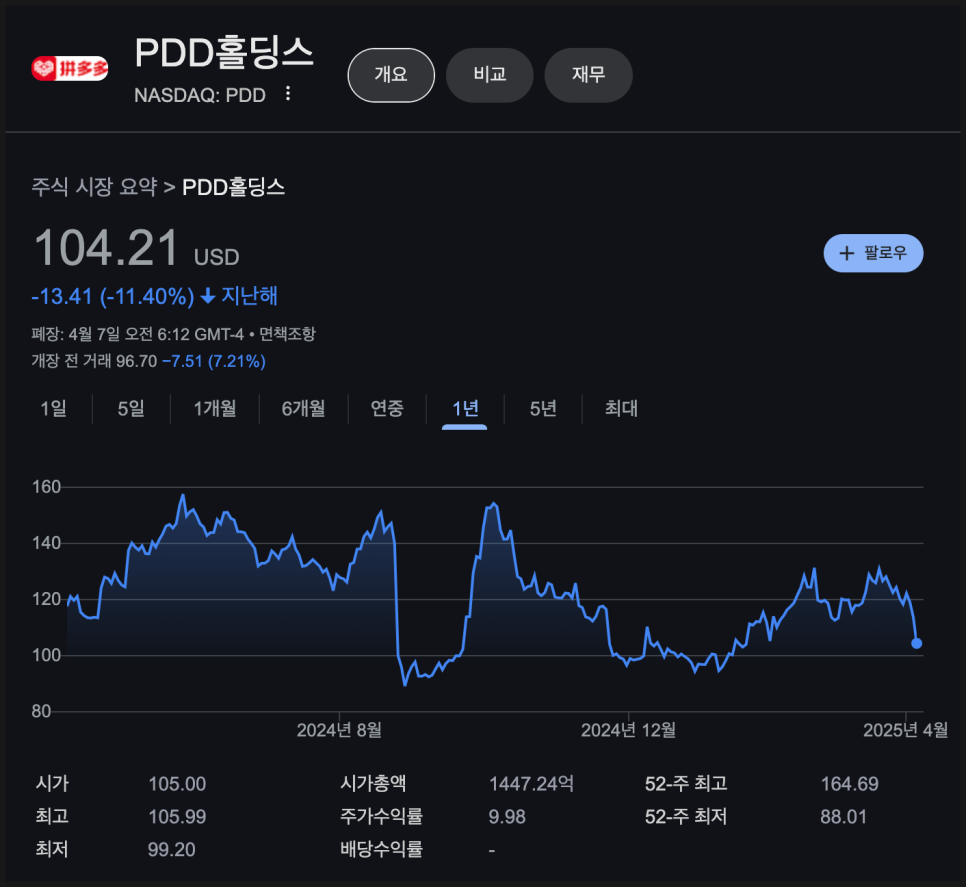Click the 120 y-axis label

point(46,599)
